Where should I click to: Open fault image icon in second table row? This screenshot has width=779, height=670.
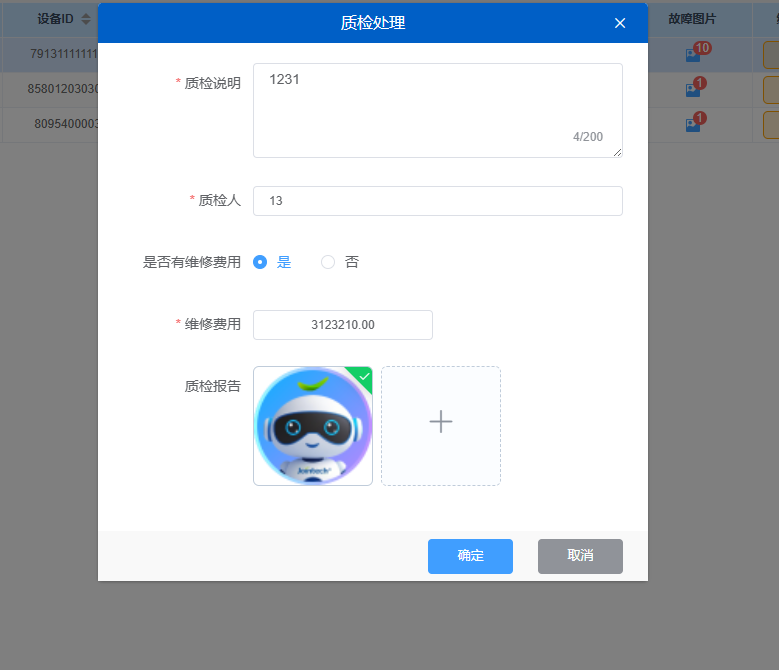pos(692,90)
